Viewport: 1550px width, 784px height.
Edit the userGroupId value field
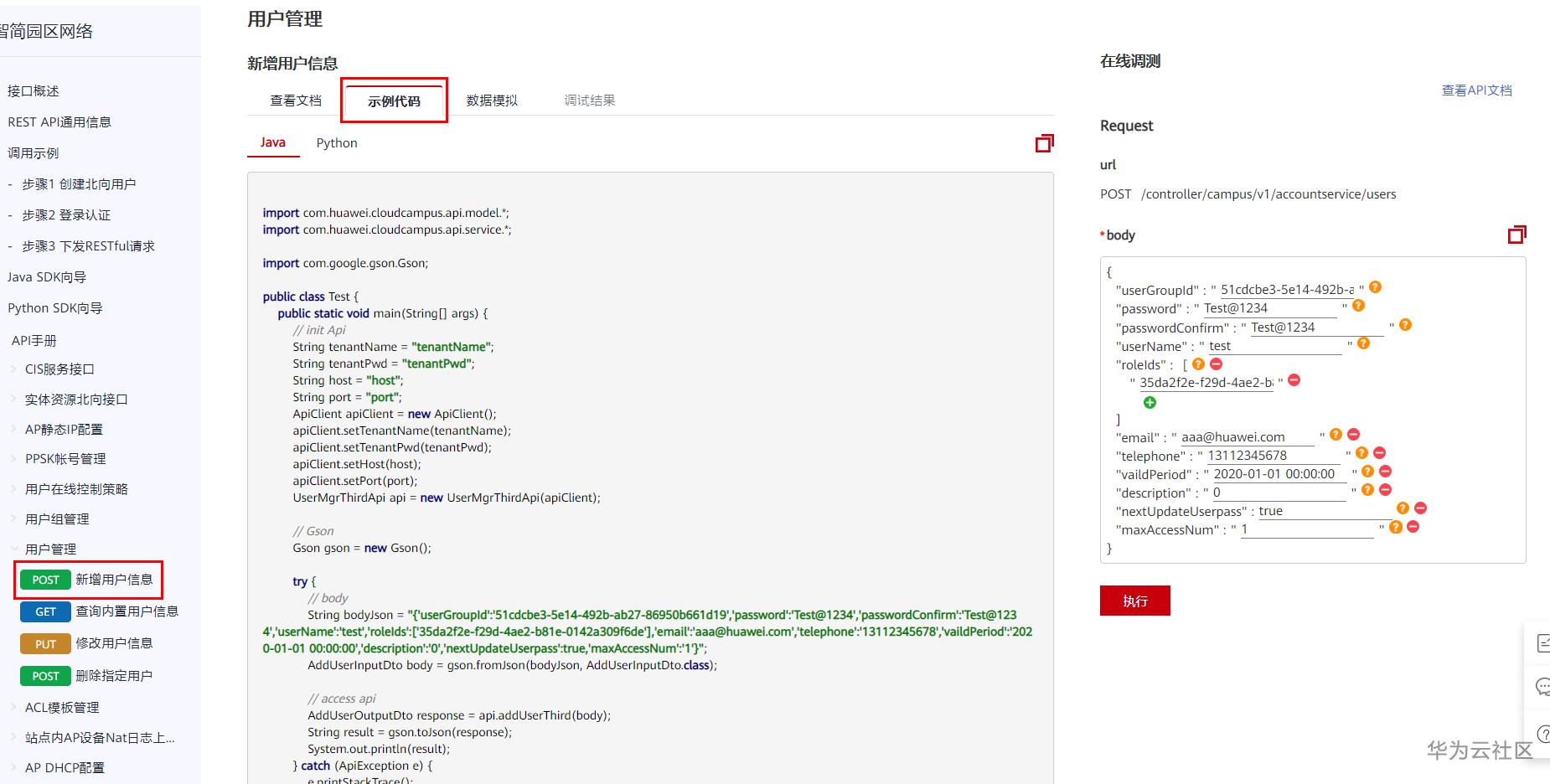tap(1287, 290)
